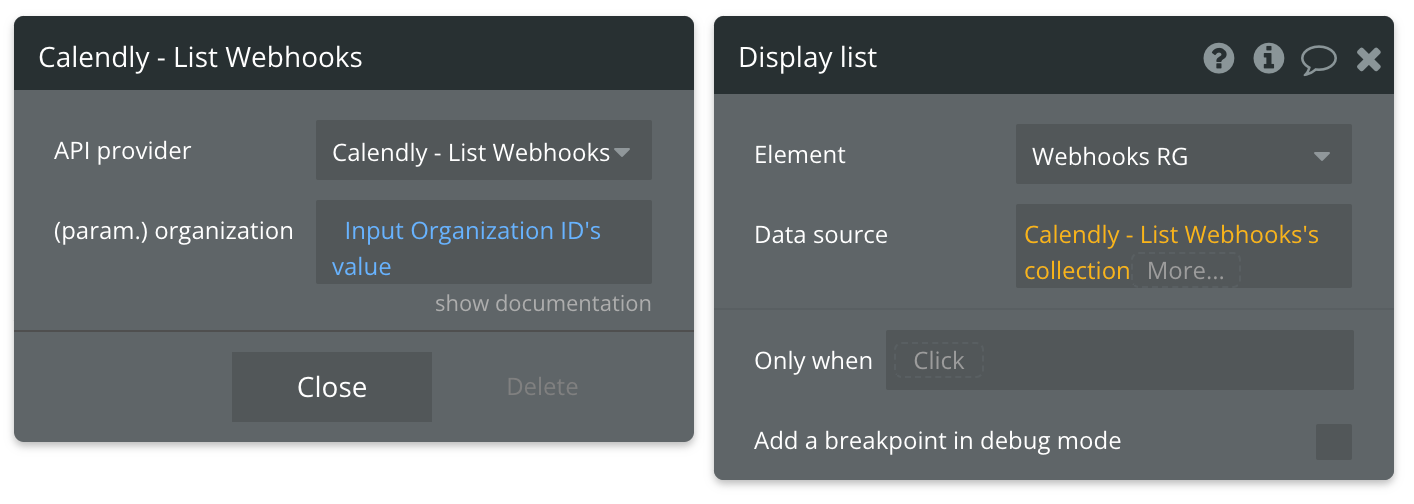Viewport: 1414px width, 504px height.
Task: Click the Element label
Action: coord(800,155)
